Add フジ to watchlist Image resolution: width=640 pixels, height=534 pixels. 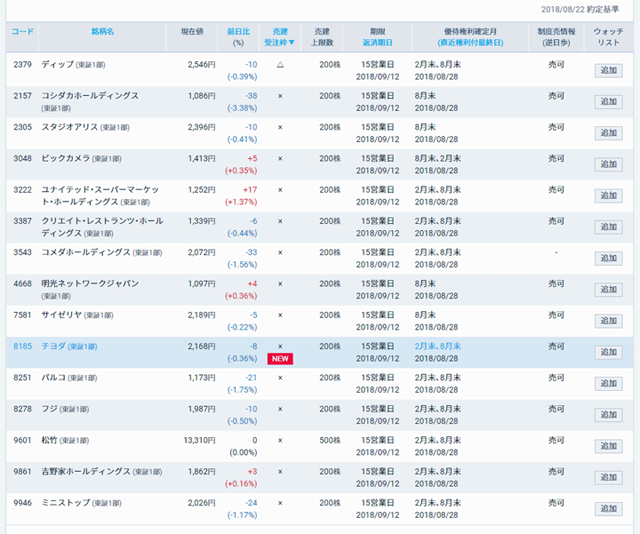[608, 415]
